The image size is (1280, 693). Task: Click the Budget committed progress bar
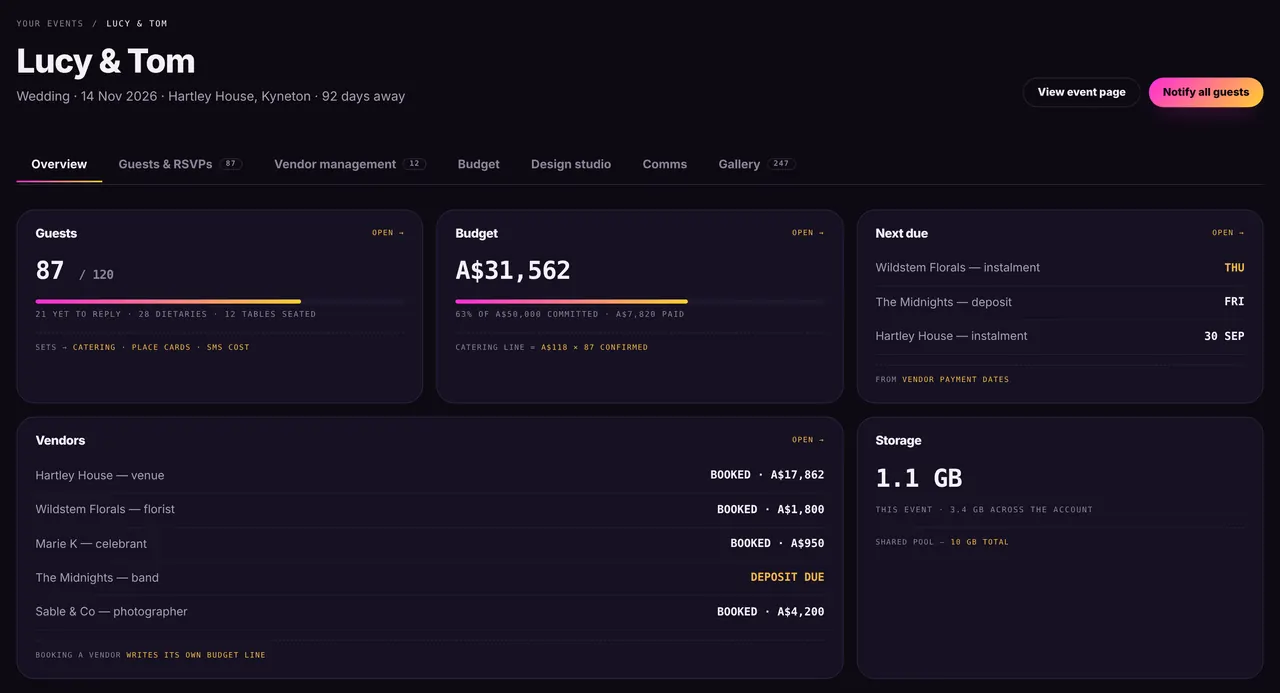640,301
